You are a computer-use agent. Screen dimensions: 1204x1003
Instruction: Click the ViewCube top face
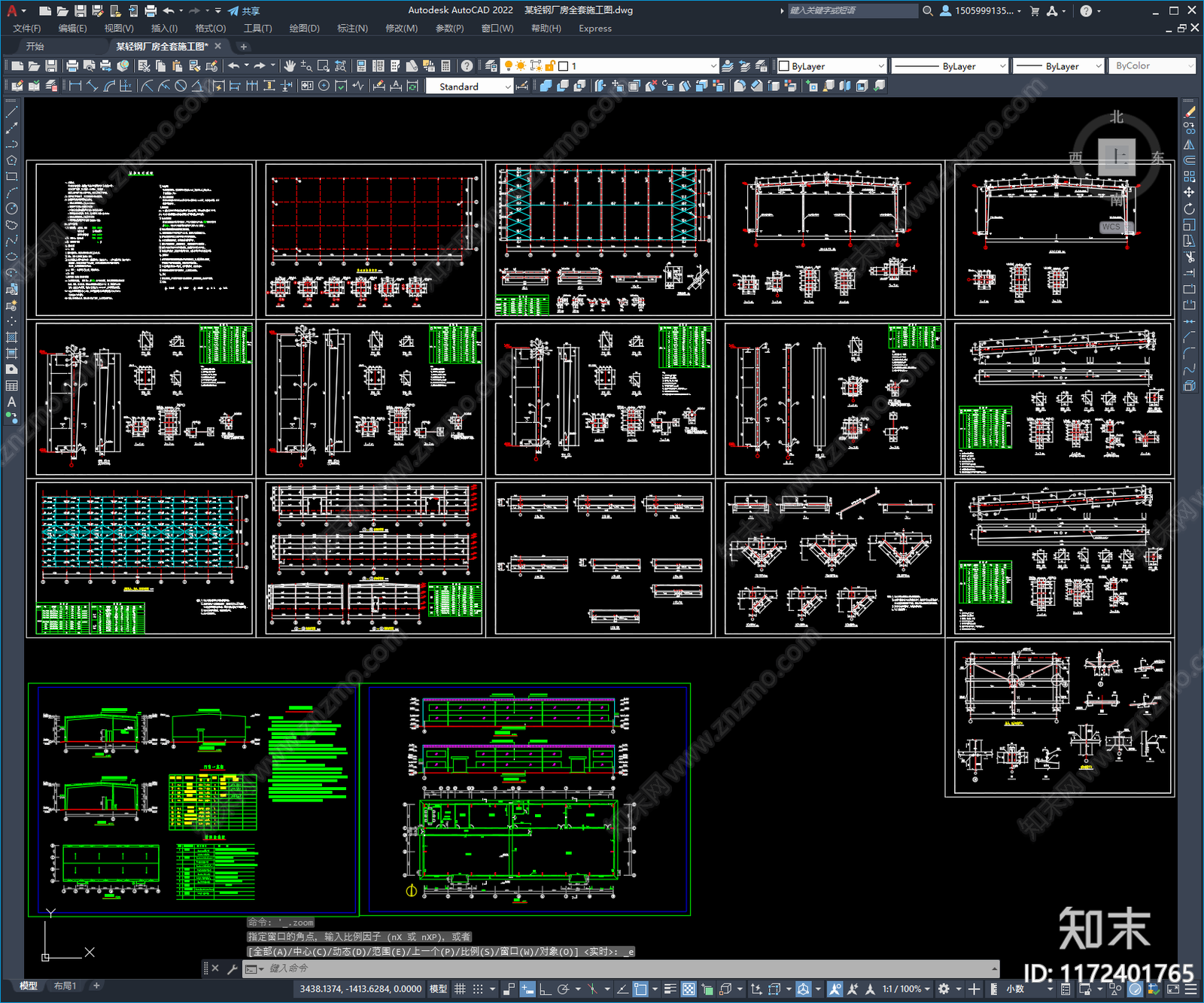click(1117, 157)
